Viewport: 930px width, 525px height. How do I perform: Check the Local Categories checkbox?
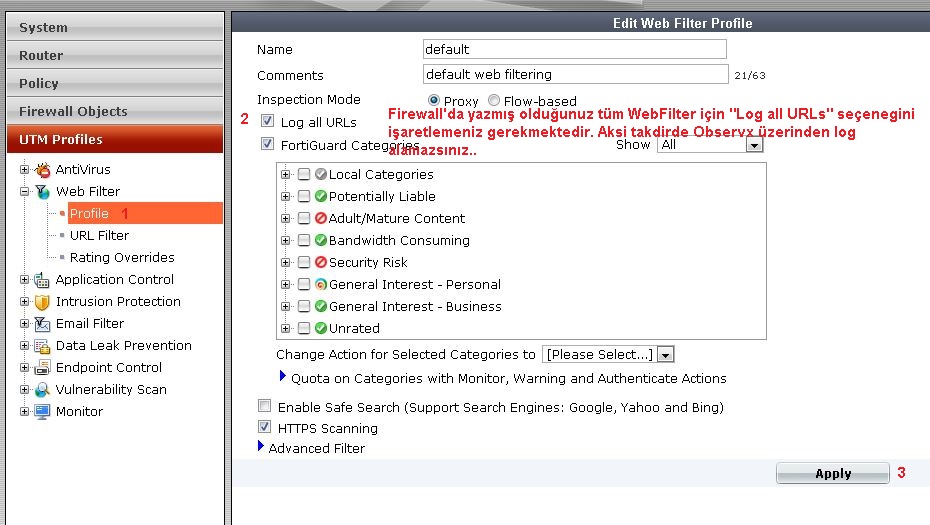tap(304, 174)
